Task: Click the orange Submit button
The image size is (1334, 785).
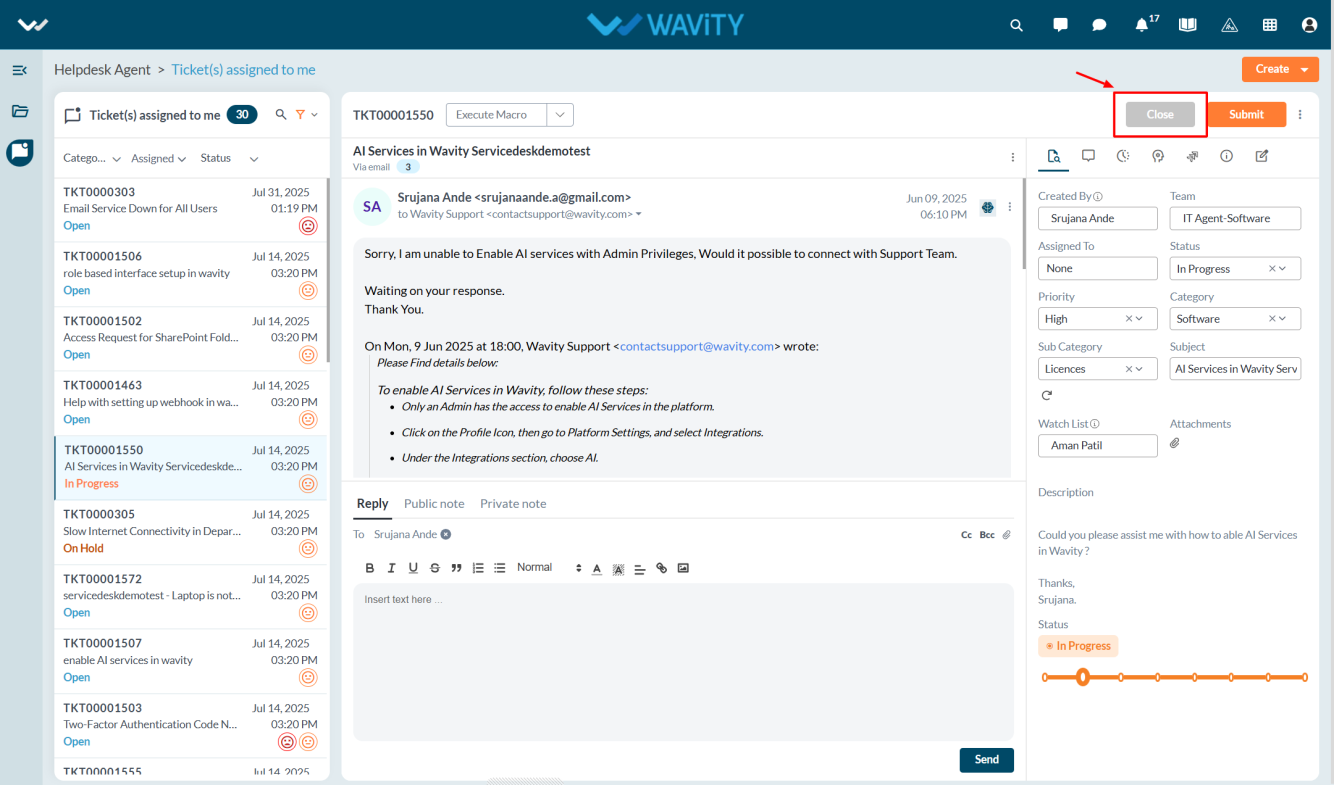Action: (1246, 114)
